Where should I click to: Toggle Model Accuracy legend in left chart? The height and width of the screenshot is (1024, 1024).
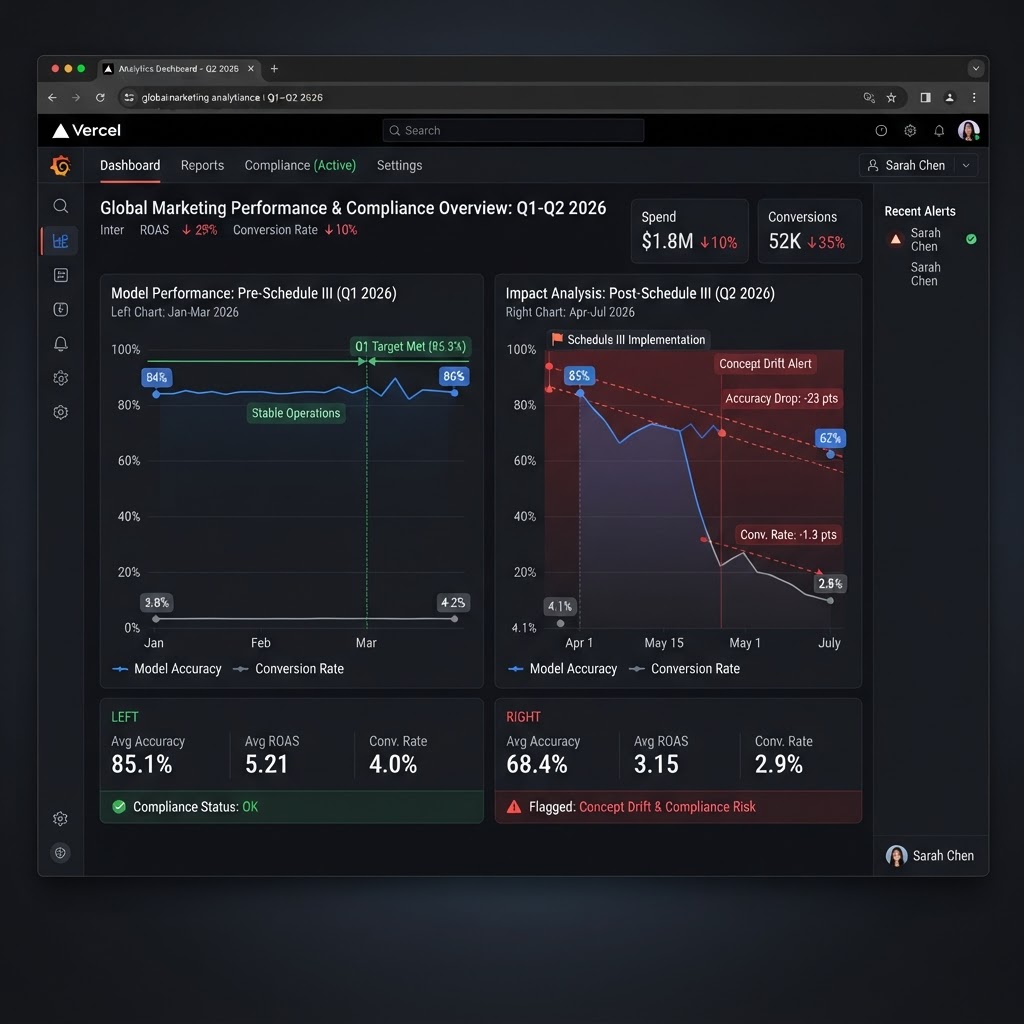167,669
